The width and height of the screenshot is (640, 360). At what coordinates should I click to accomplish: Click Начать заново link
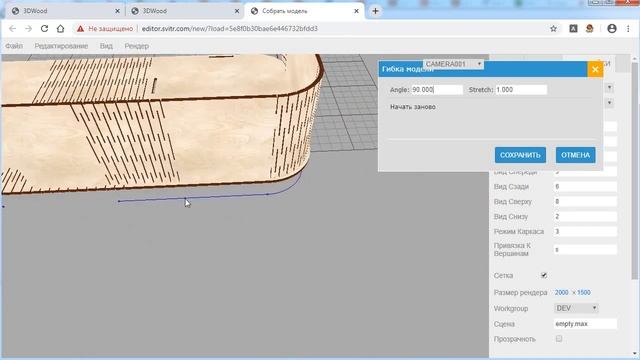pyautogui.click(x=413, y=107)
